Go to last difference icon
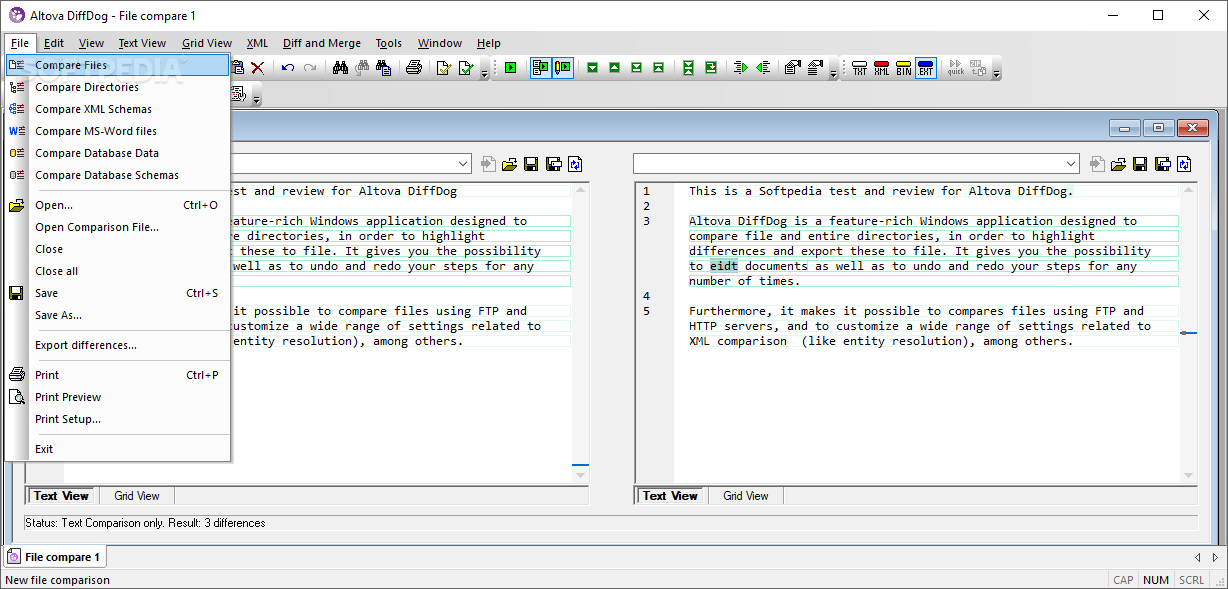 636,68
